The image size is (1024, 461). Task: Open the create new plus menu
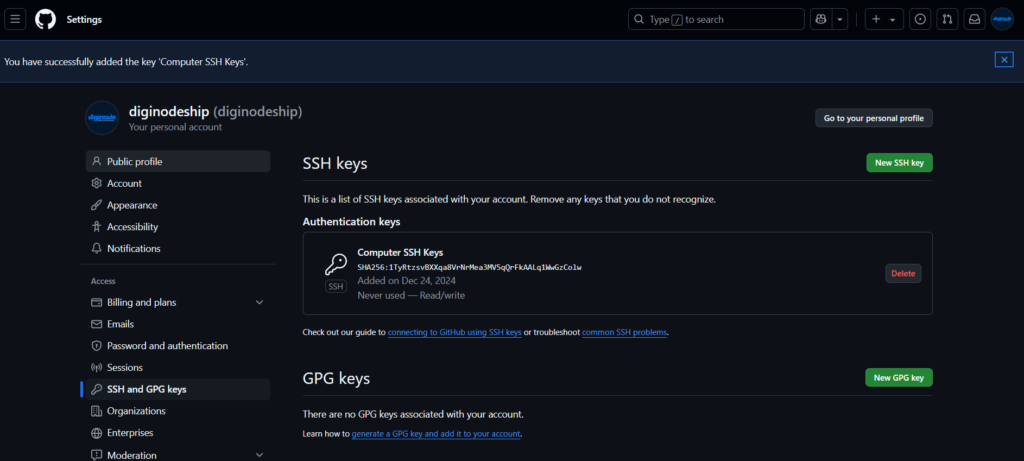click(884, 20)
